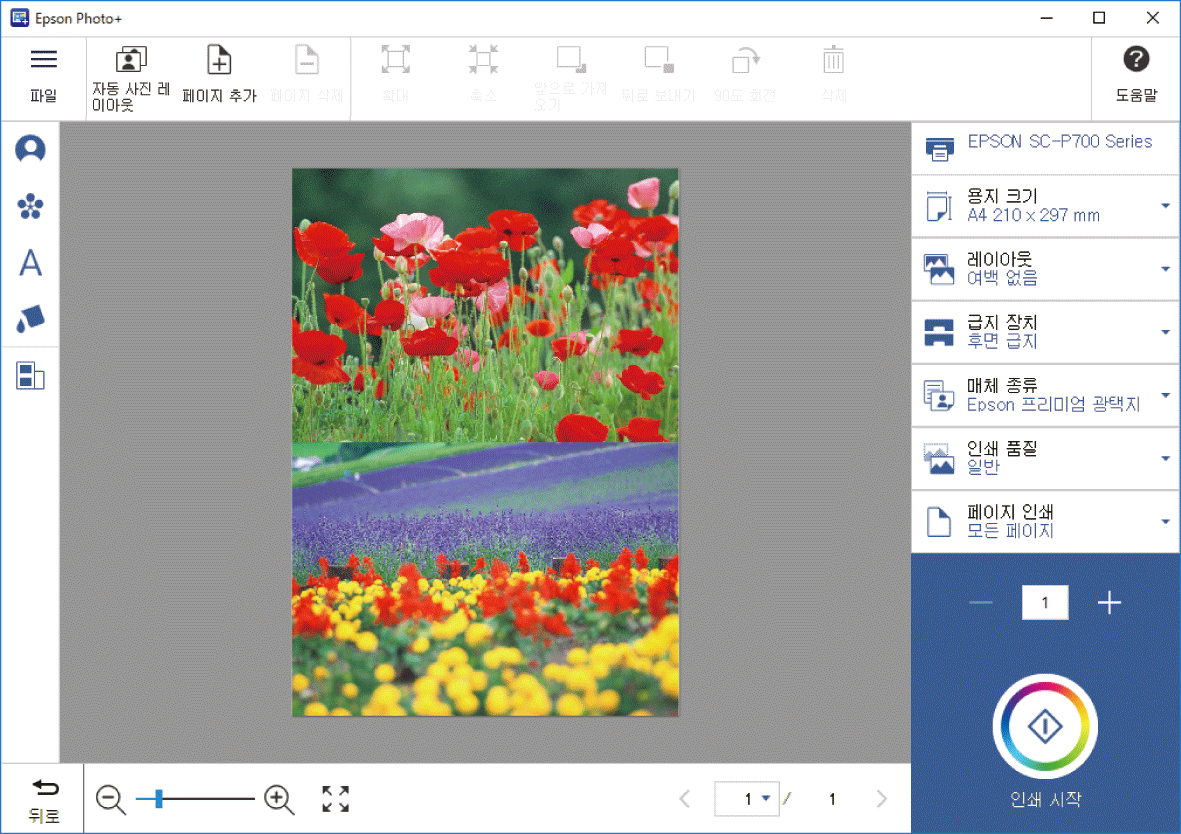
Task: Increase copies with the plus button
Action: tap(1109, 603)
